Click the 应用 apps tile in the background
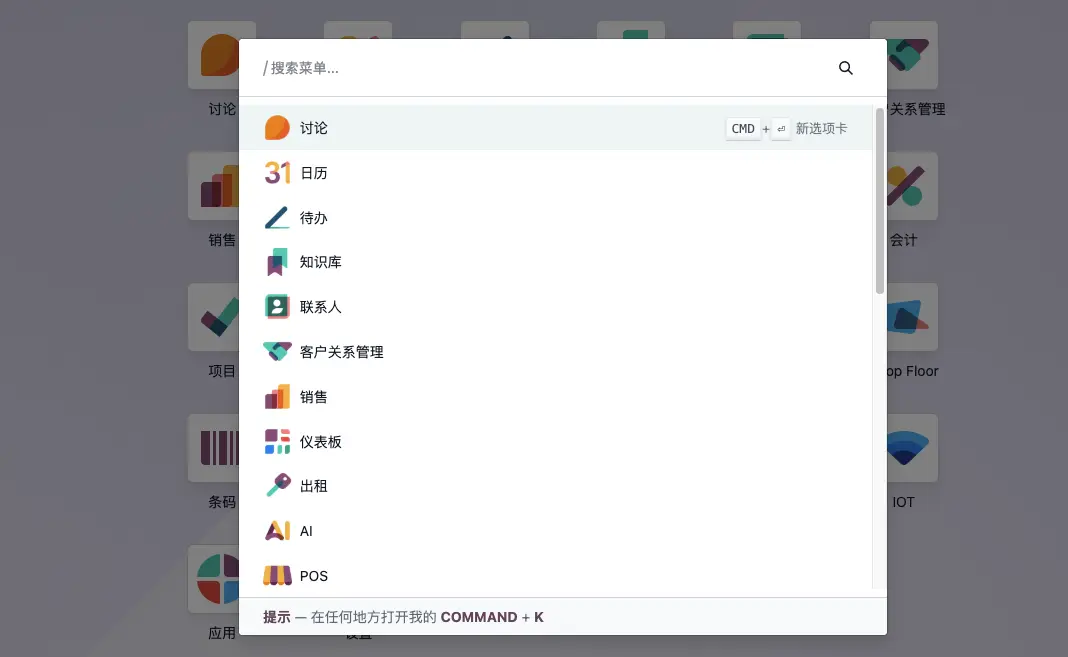Viewport: 1068px width, 657px height. pyautogui.click(x=215, y=579)
